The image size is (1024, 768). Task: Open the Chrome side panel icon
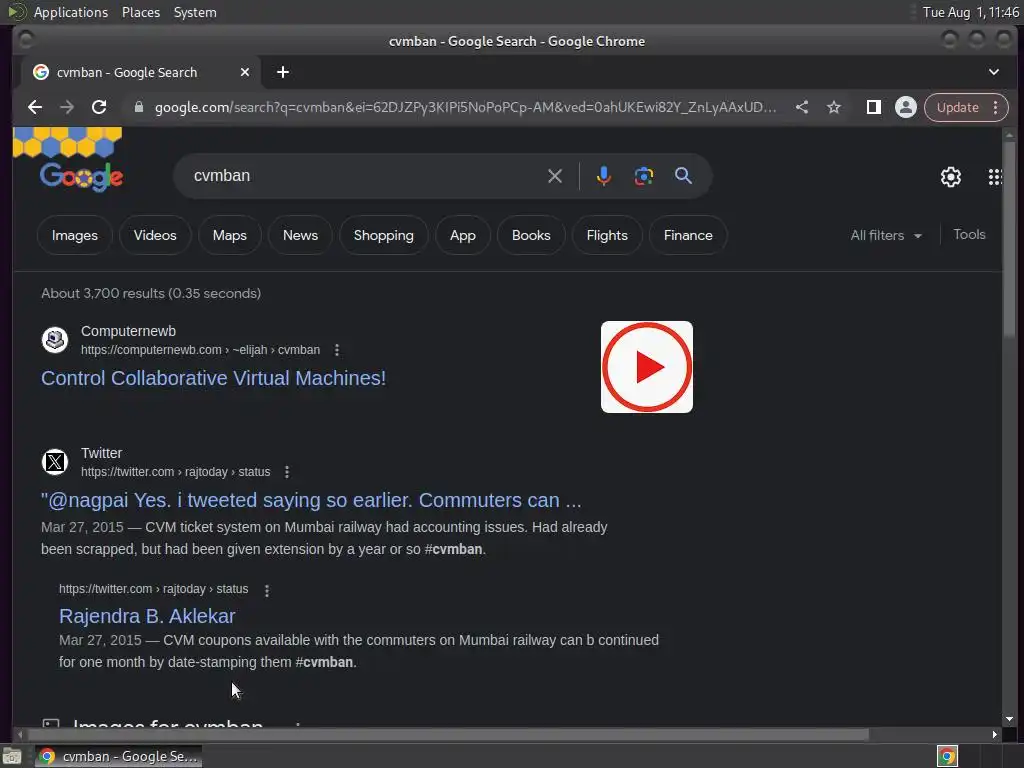[874, 107]
